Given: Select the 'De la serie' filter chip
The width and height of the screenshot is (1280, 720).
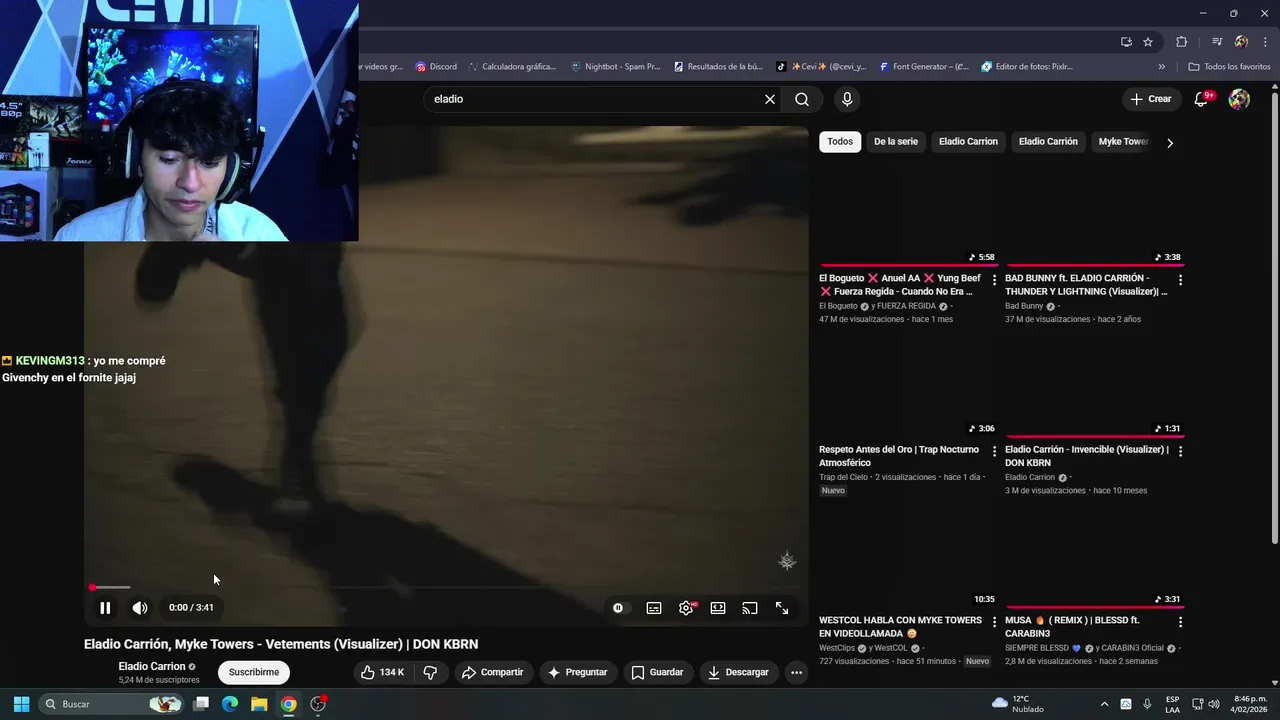Looking at the screenshot, I should pos(896,142).
